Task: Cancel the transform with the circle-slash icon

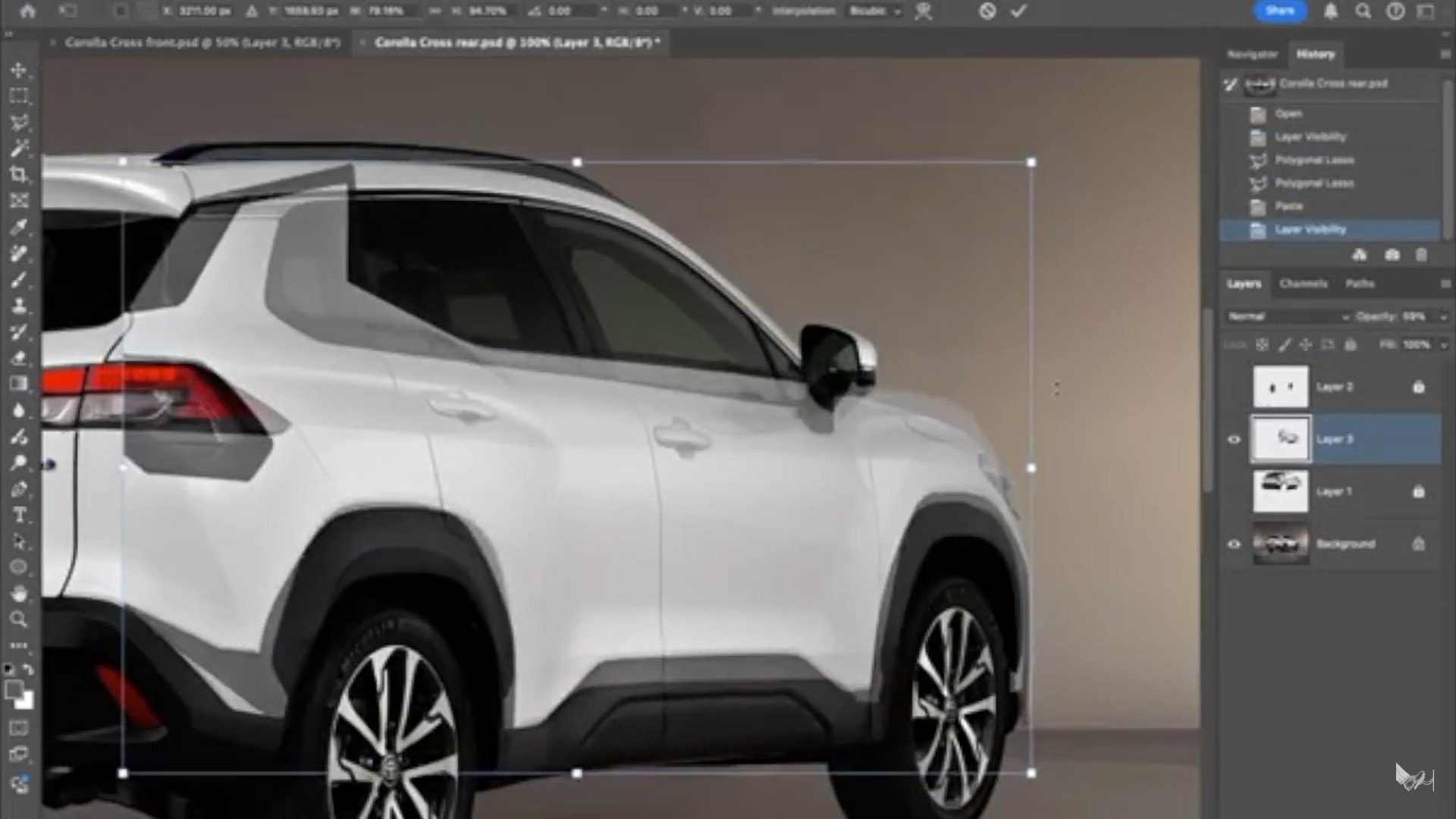Action: pos(987,11)
